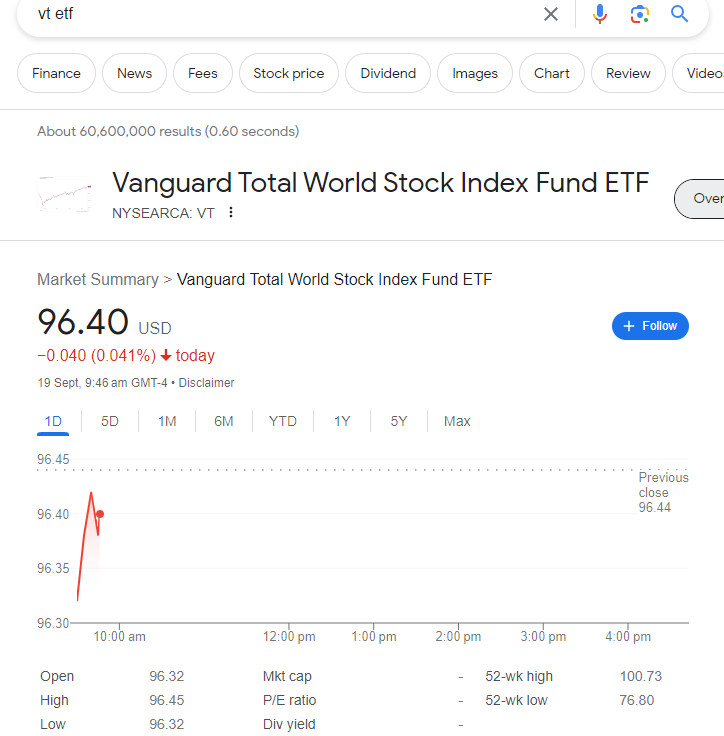This screenshot has width=724, height=736.
Task: Click the red current price marker on chart
Action: [100, 514]
